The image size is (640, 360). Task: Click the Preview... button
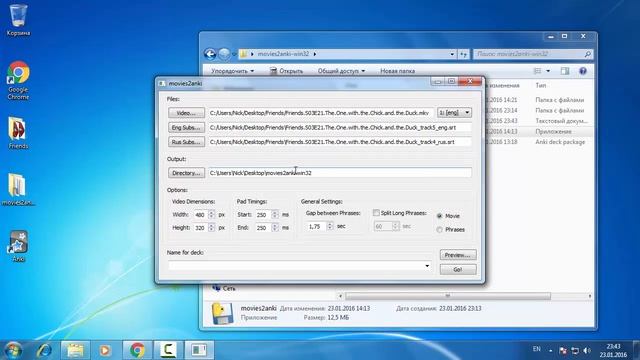(x=458, y=255)
